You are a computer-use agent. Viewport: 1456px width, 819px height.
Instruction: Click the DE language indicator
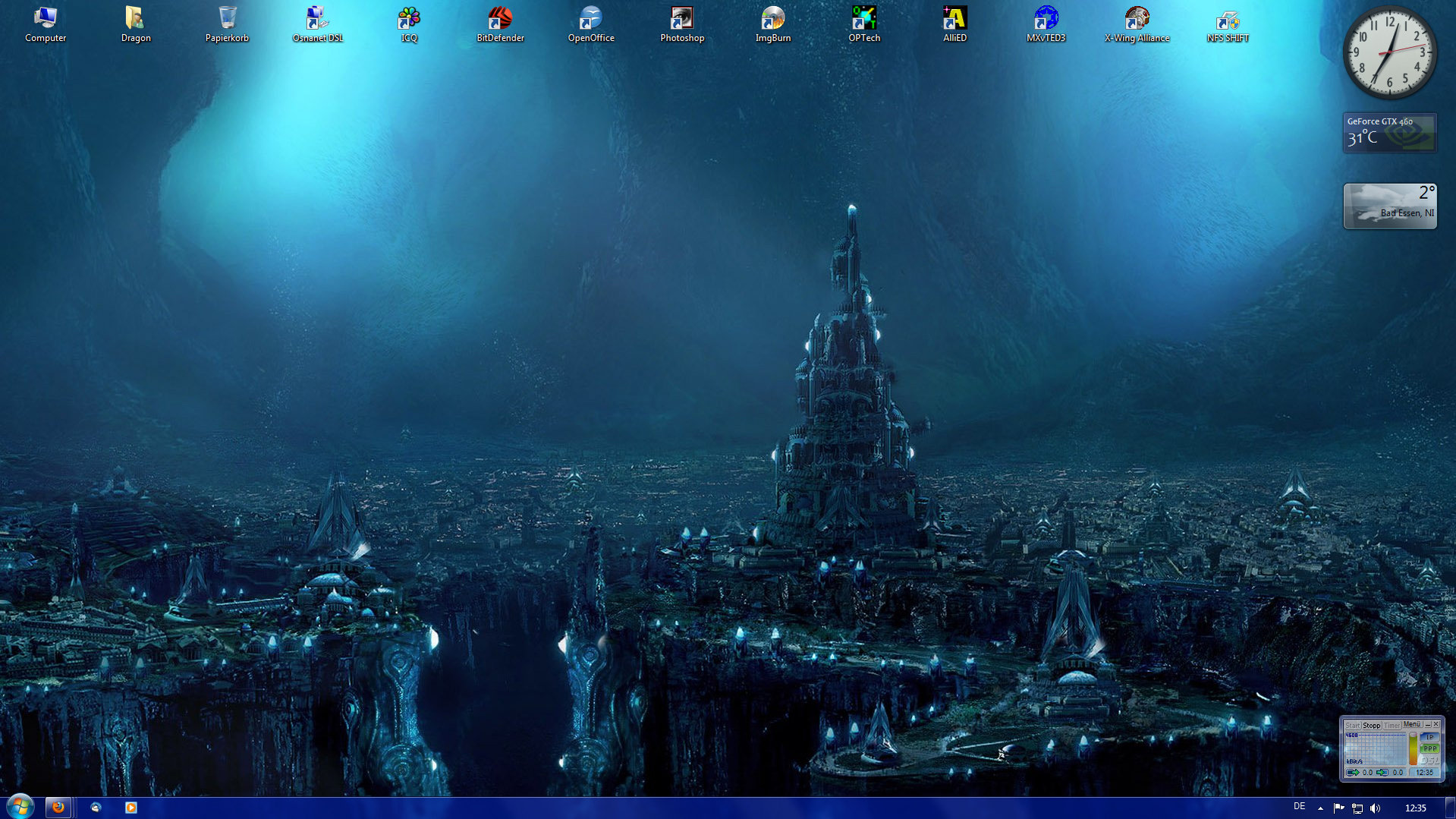point(1299,807)
